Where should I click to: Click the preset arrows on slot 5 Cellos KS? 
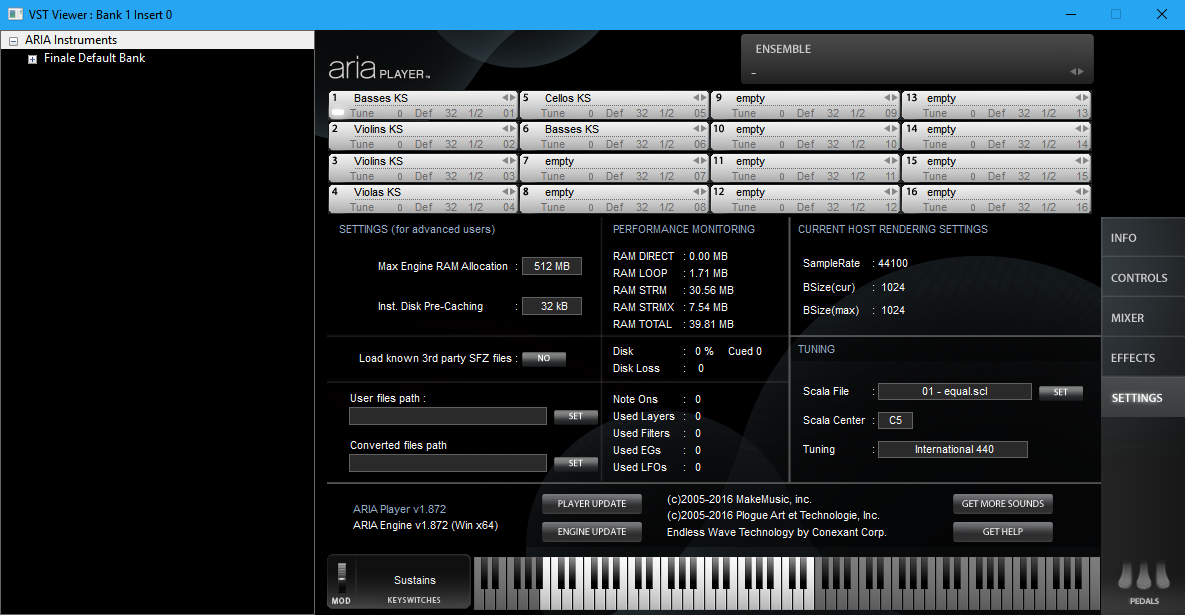698,98
